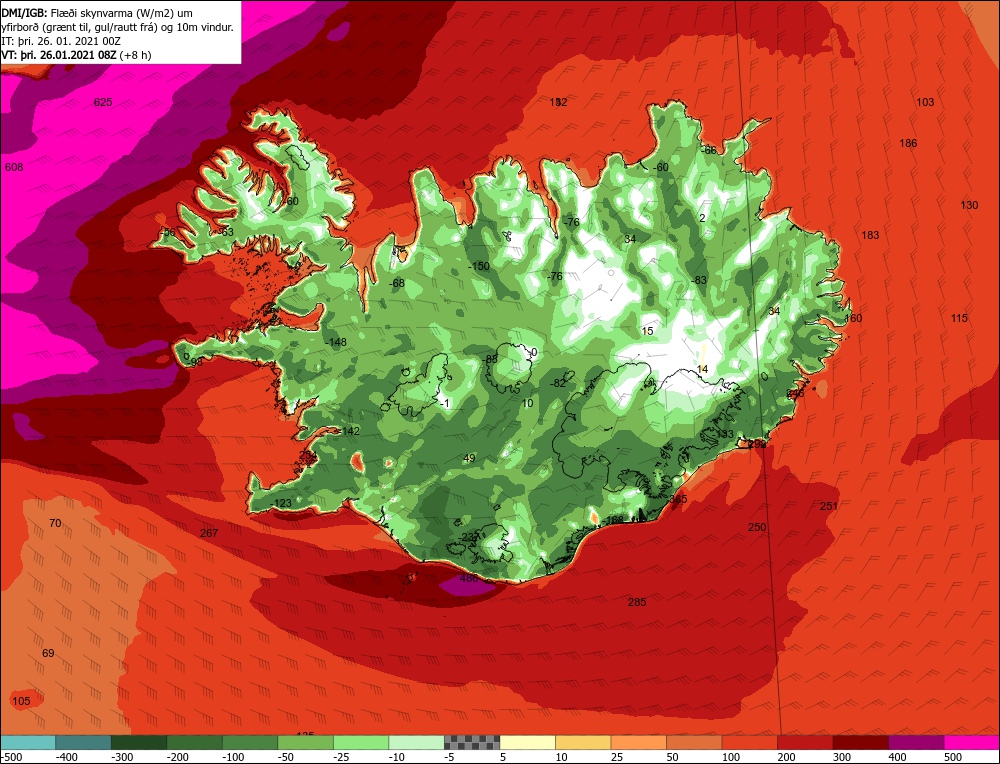The image size is (1000, 764).
Task: Click the valid time 'VT: þri. 26.01.2021 08Z (+8 h)'
Action: coord(77,55)
